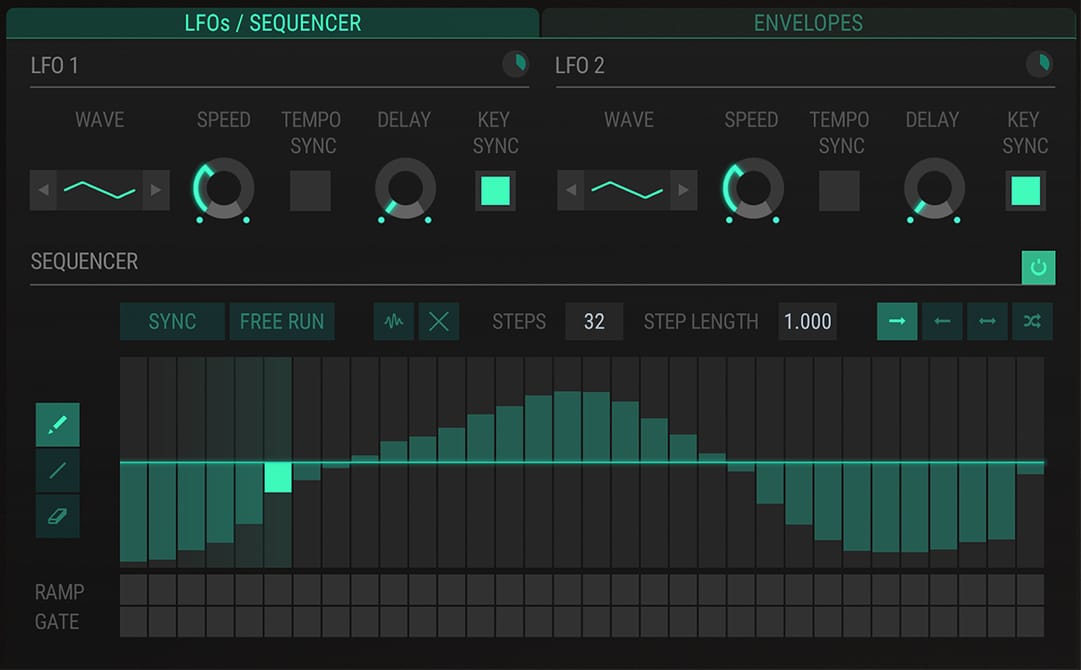Toggle the sequencer power button
This screenshot has width=1081, height=670.
[1038, 267]
